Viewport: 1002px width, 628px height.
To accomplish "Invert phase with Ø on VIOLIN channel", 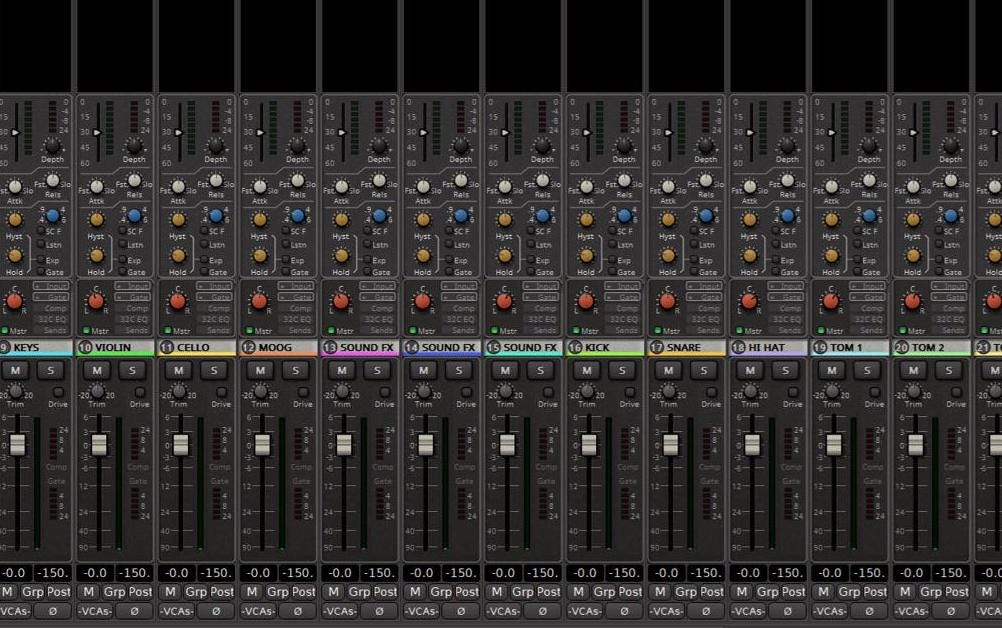I will [134, 611].
